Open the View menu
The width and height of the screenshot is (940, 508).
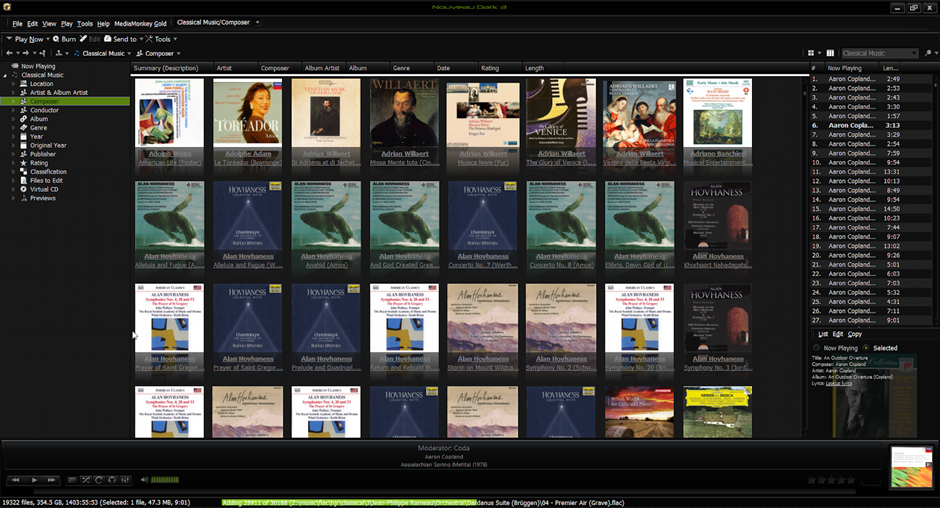pos(49,23)
